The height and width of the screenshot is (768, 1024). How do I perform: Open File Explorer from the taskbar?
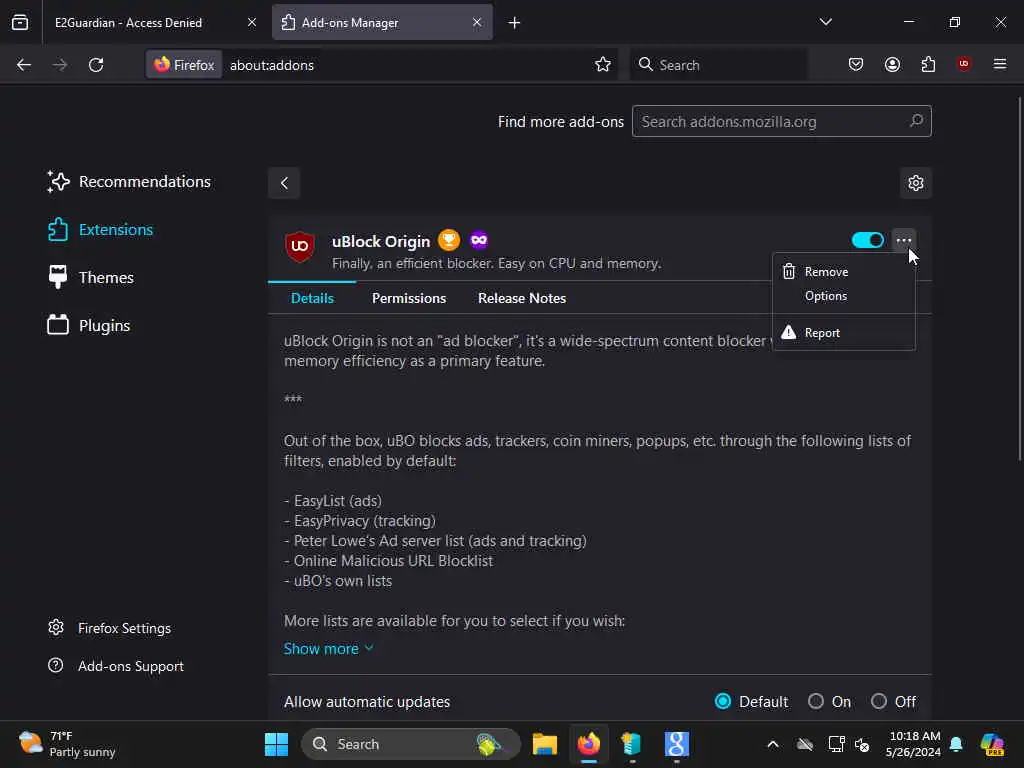(545, 744)
